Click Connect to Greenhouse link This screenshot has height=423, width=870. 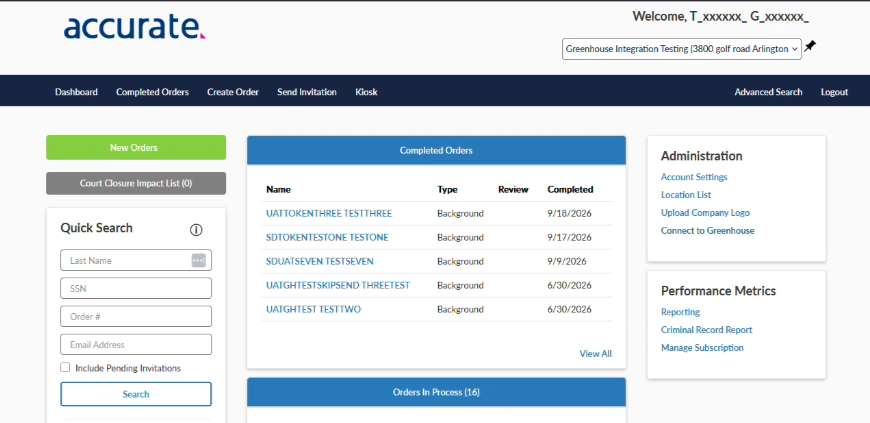click(x=707, y=230)
